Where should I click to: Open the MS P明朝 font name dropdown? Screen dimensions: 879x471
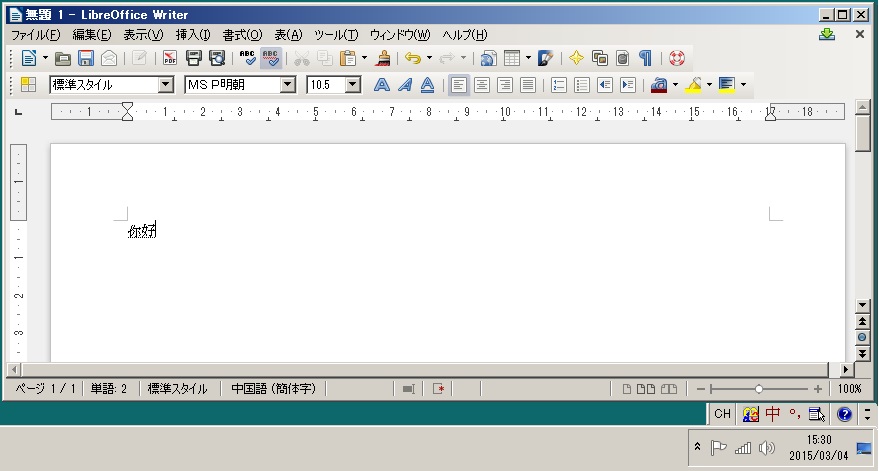coord(288,85)
